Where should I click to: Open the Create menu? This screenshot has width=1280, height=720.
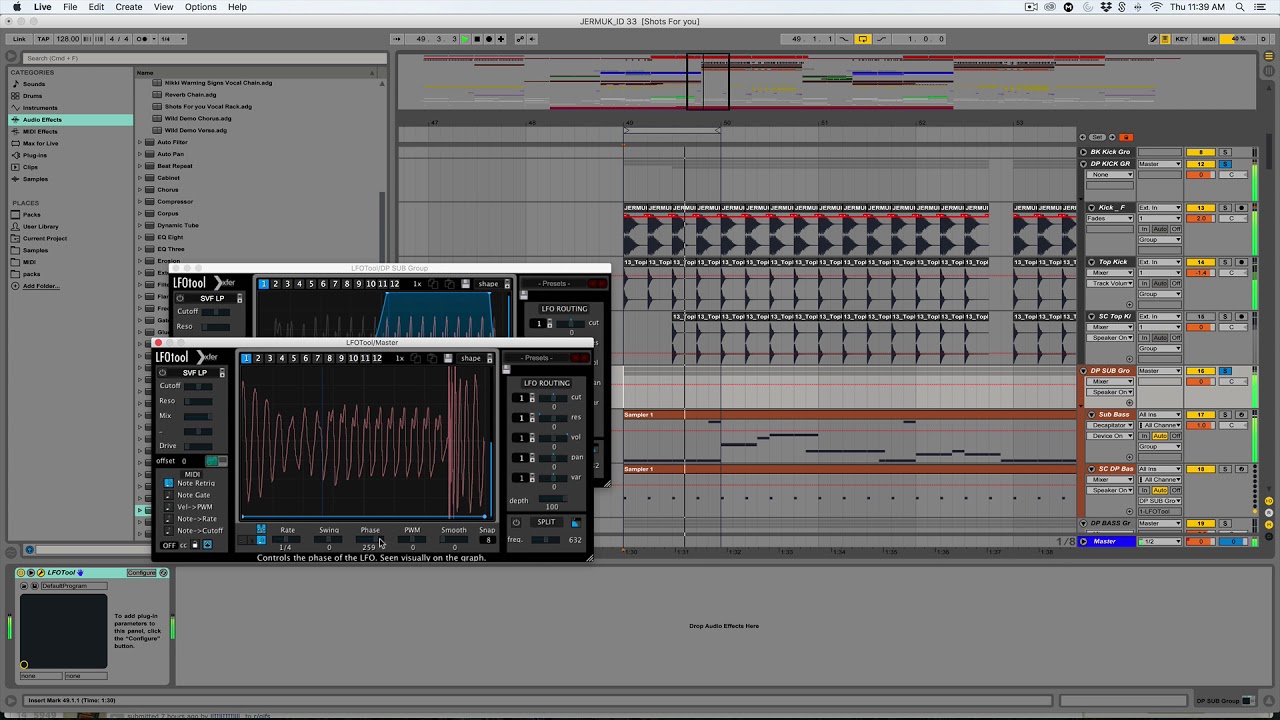(128, 7)
